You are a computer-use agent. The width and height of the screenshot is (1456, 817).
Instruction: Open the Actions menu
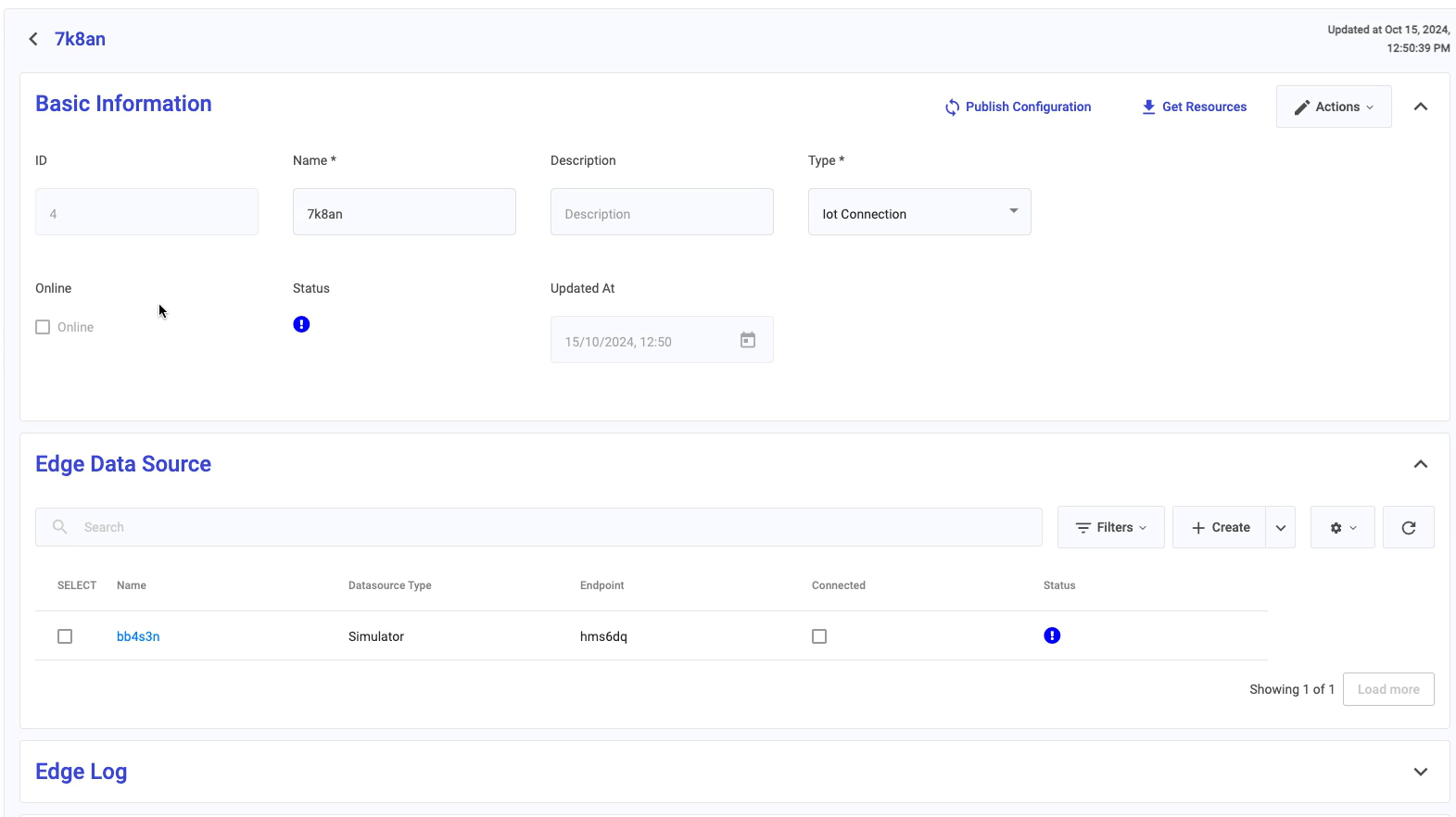(x=1333, y=107)
